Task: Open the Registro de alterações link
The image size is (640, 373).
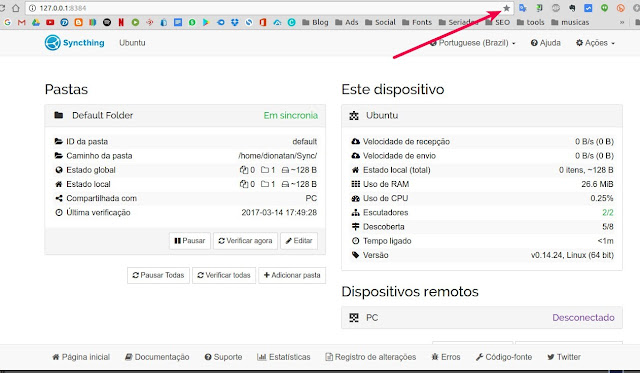Action: 371,357
